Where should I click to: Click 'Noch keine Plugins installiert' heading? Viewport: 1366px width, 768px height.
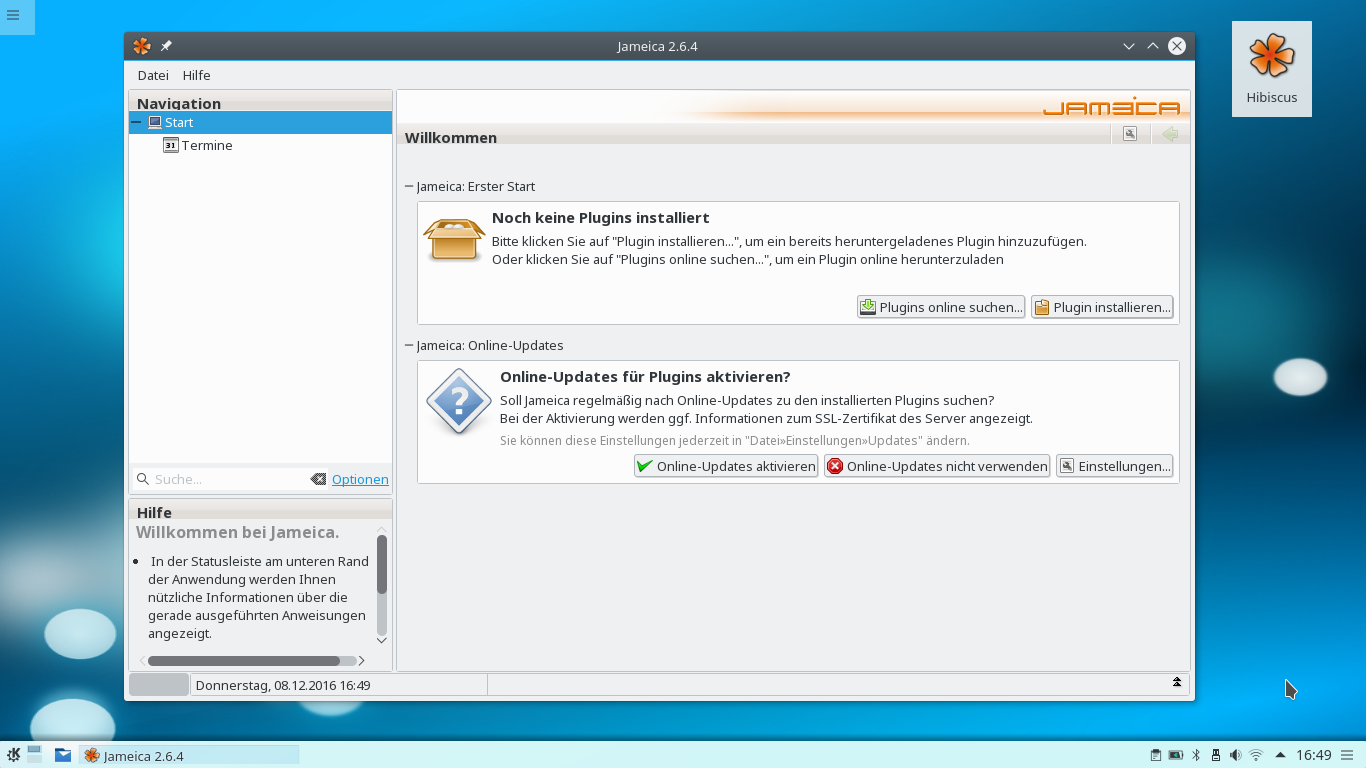point(601,217)
